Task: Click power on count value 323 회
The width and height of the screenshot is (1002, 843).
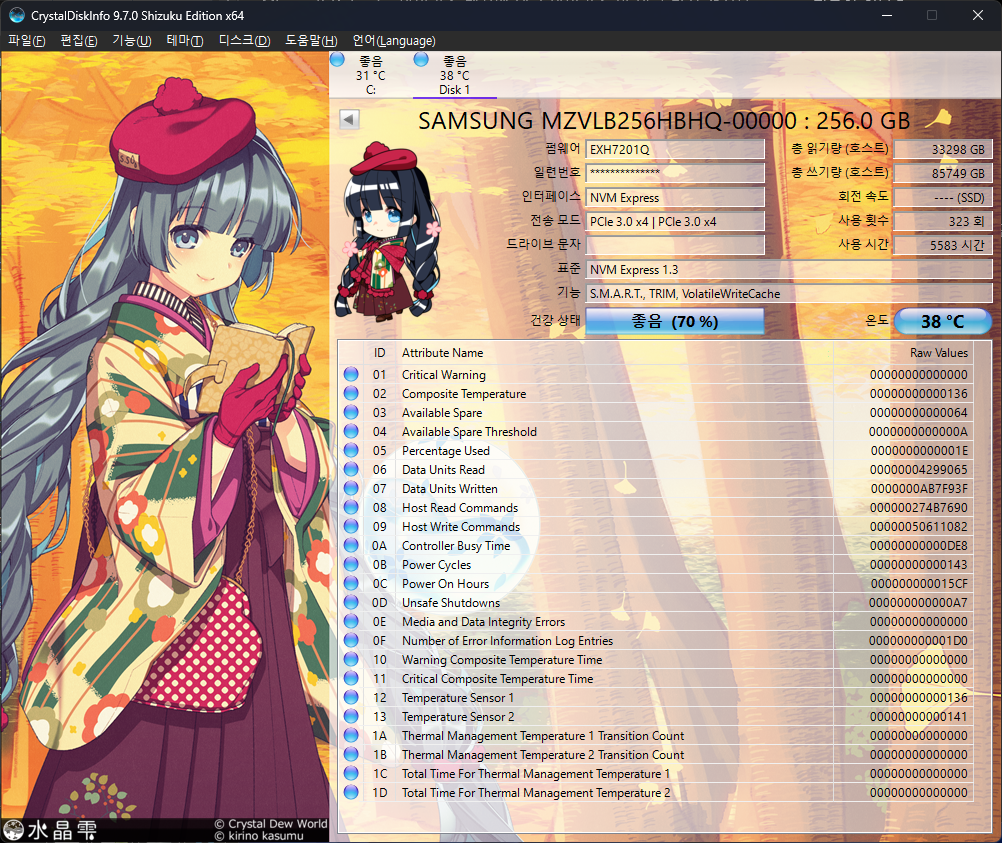Action: 943,222
